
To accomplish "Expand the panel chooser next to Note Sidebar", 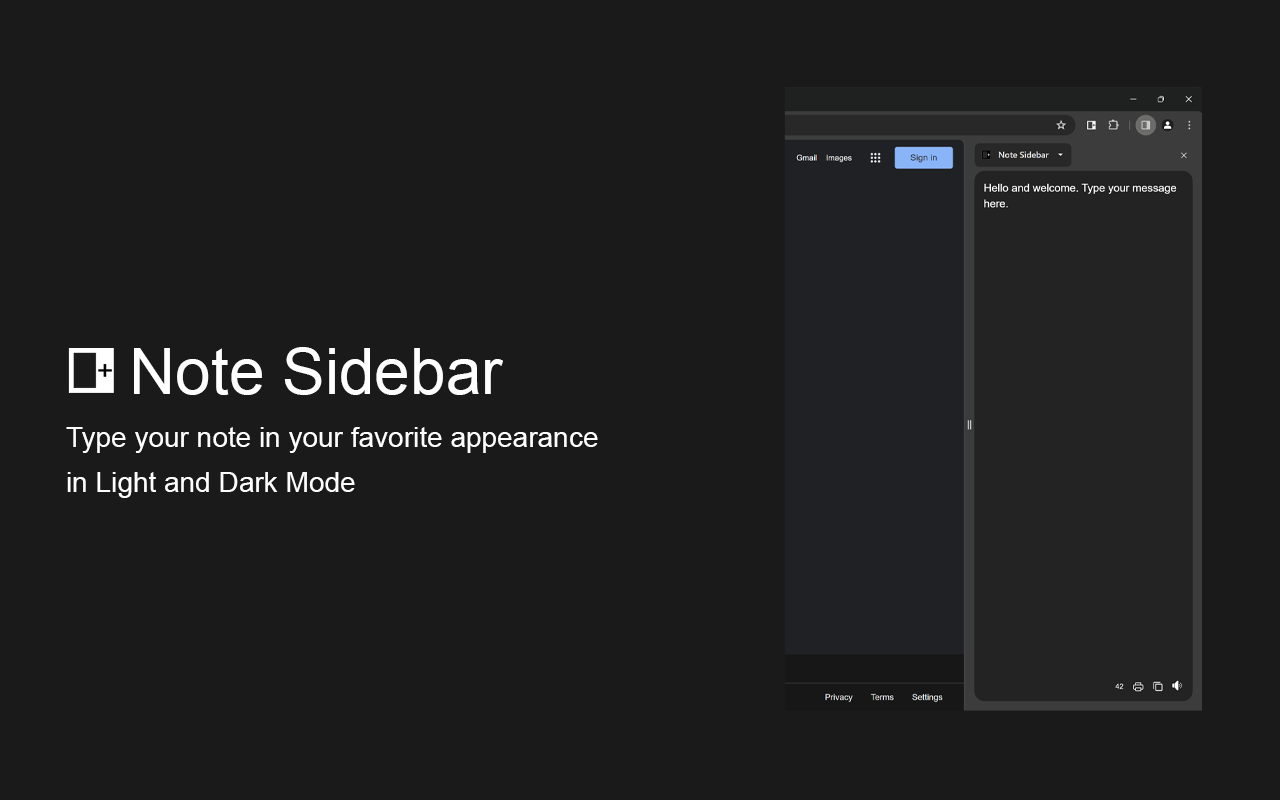I will [x=1060, y=155].
